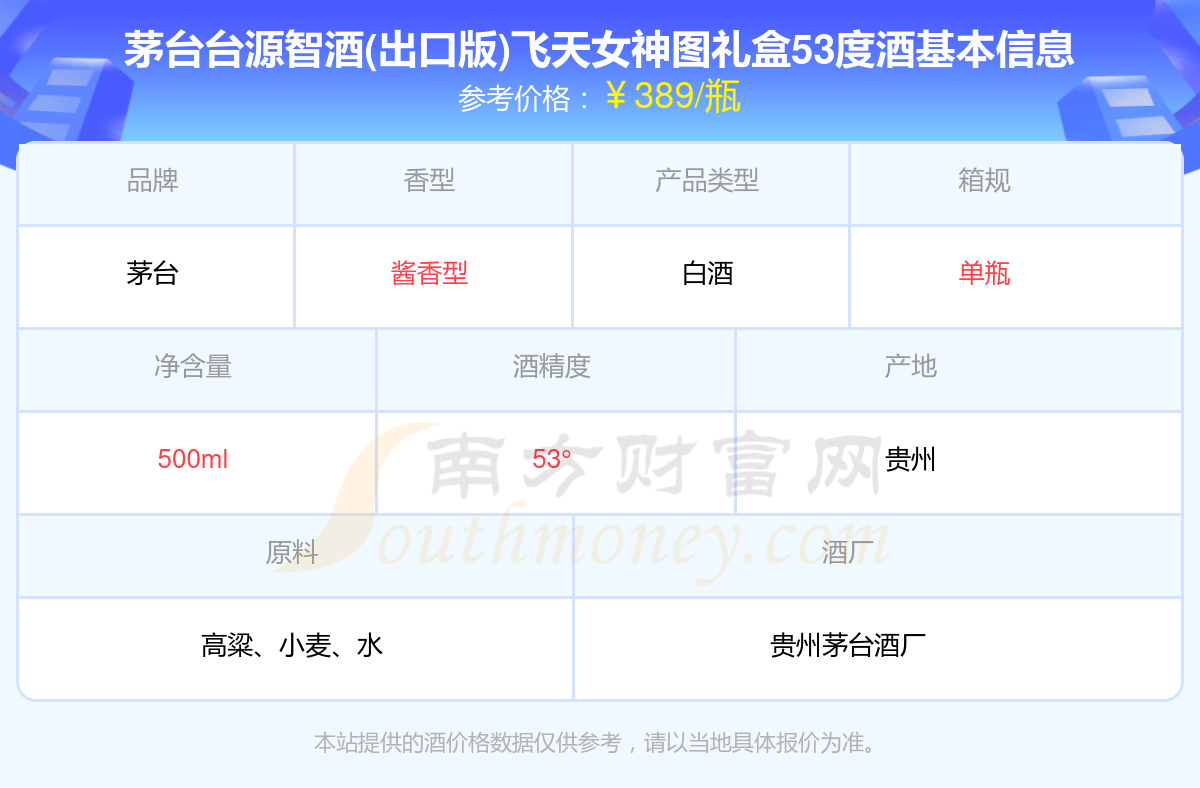Click the origin value 贵州
The image size is (1200, 788).
[x=910, y=460]
